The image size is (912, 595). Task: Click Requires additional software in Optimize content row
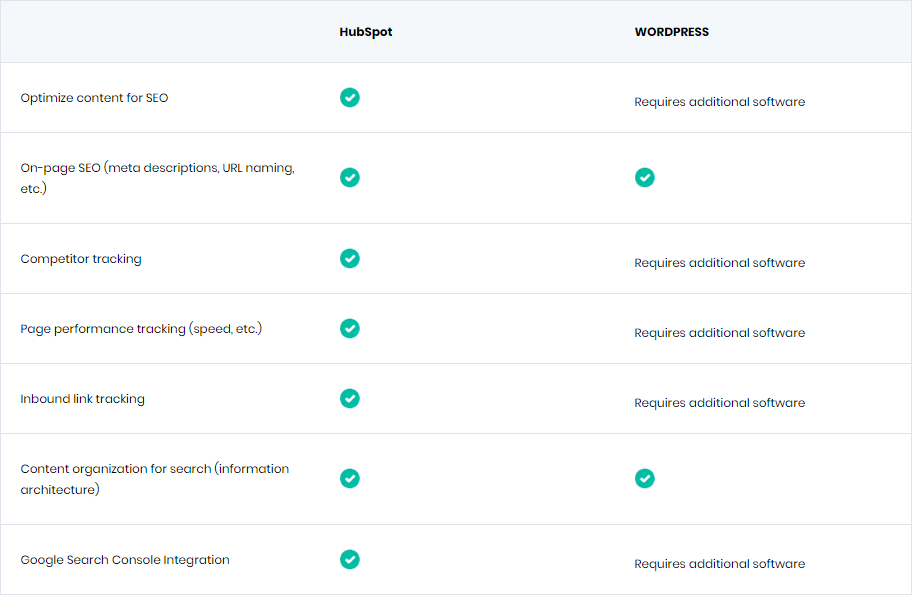coord(719,102)
